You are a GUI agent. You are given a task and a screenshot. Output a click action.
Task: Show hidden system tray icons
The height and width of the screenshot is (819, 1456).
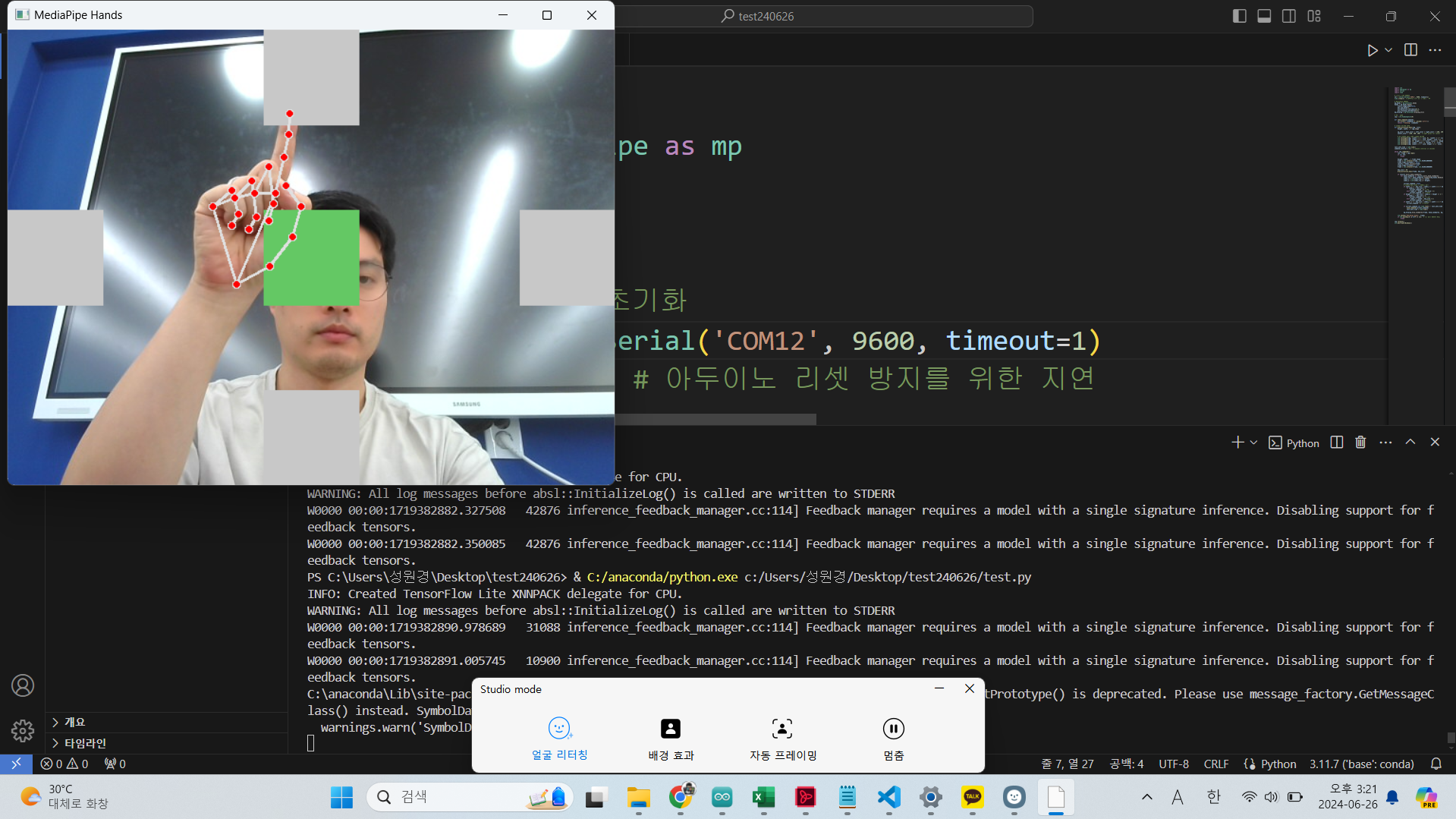click(x=1146, y=797)
